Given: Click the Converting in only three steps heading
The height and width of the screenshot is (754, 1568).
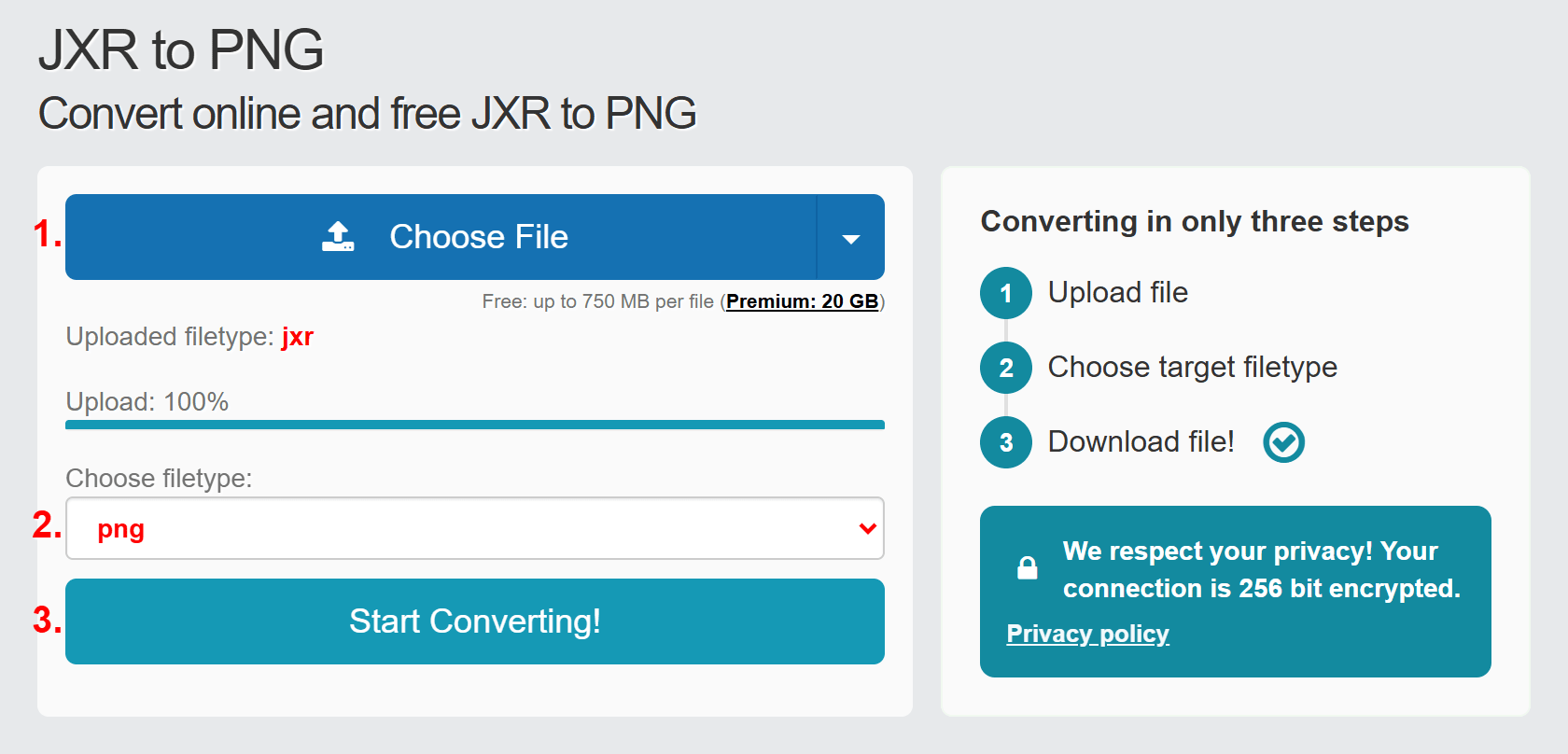Looking at the screenshot, I should pyautogui.click(x=1195, y=221).
